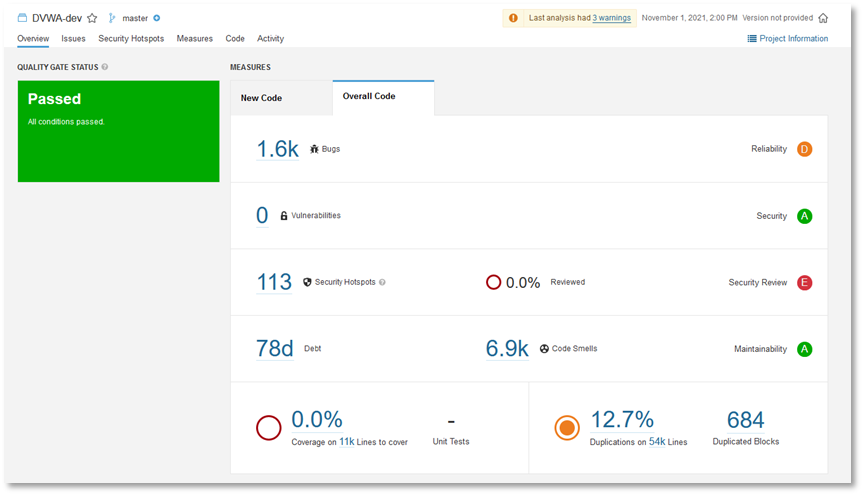Click the orange duplications indicator circle
The width and height of the screenshot is (864, 496).
pyautogui.click(x=567, y=428)
